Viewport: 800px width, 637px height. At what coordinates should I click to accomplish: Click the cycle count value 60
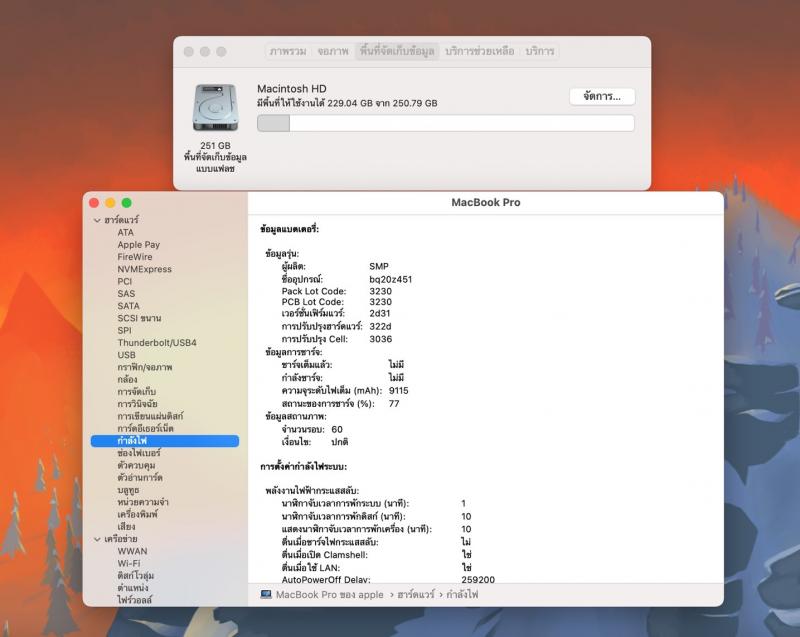(x=337, y=429)
